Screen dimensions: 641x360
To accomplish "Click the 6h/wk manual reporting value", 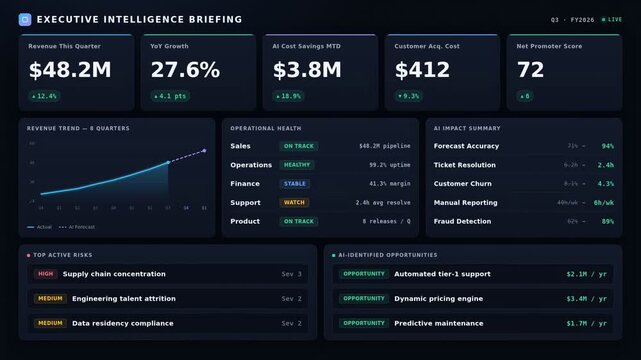I will (x=604, y=203).
